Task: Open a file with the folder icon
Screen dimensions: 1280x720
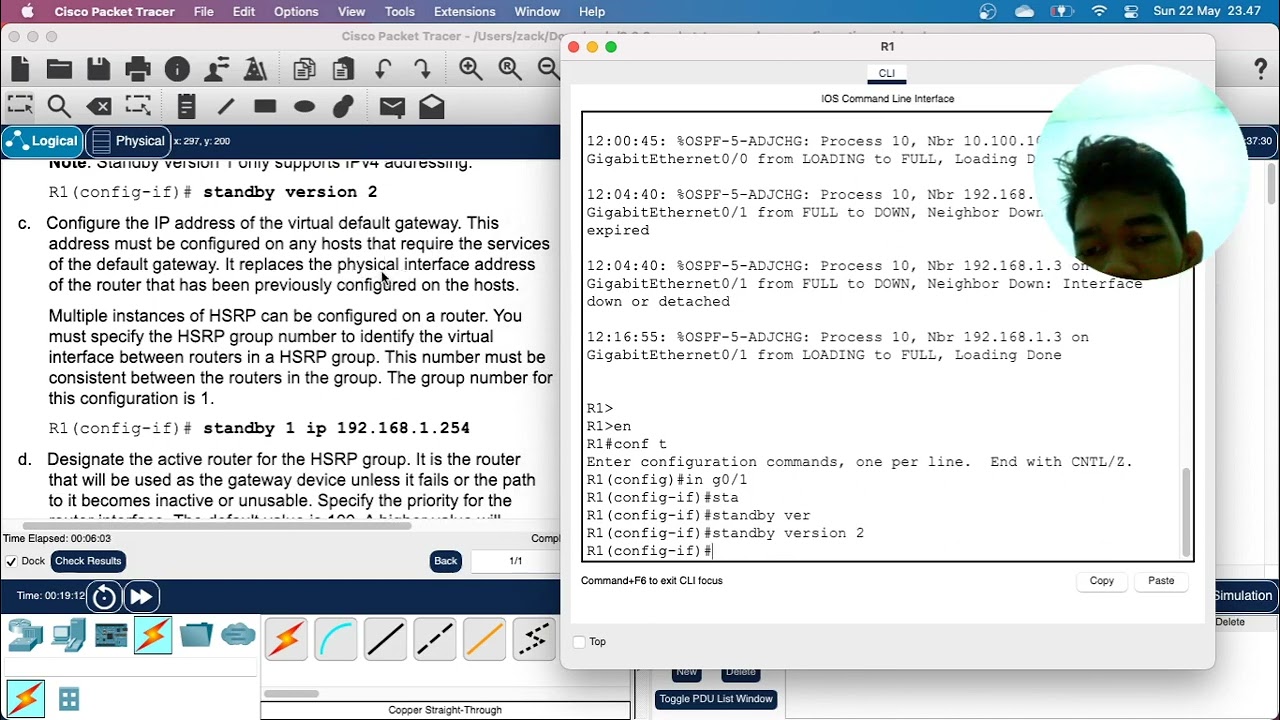Action: click(x=59, y=69)
